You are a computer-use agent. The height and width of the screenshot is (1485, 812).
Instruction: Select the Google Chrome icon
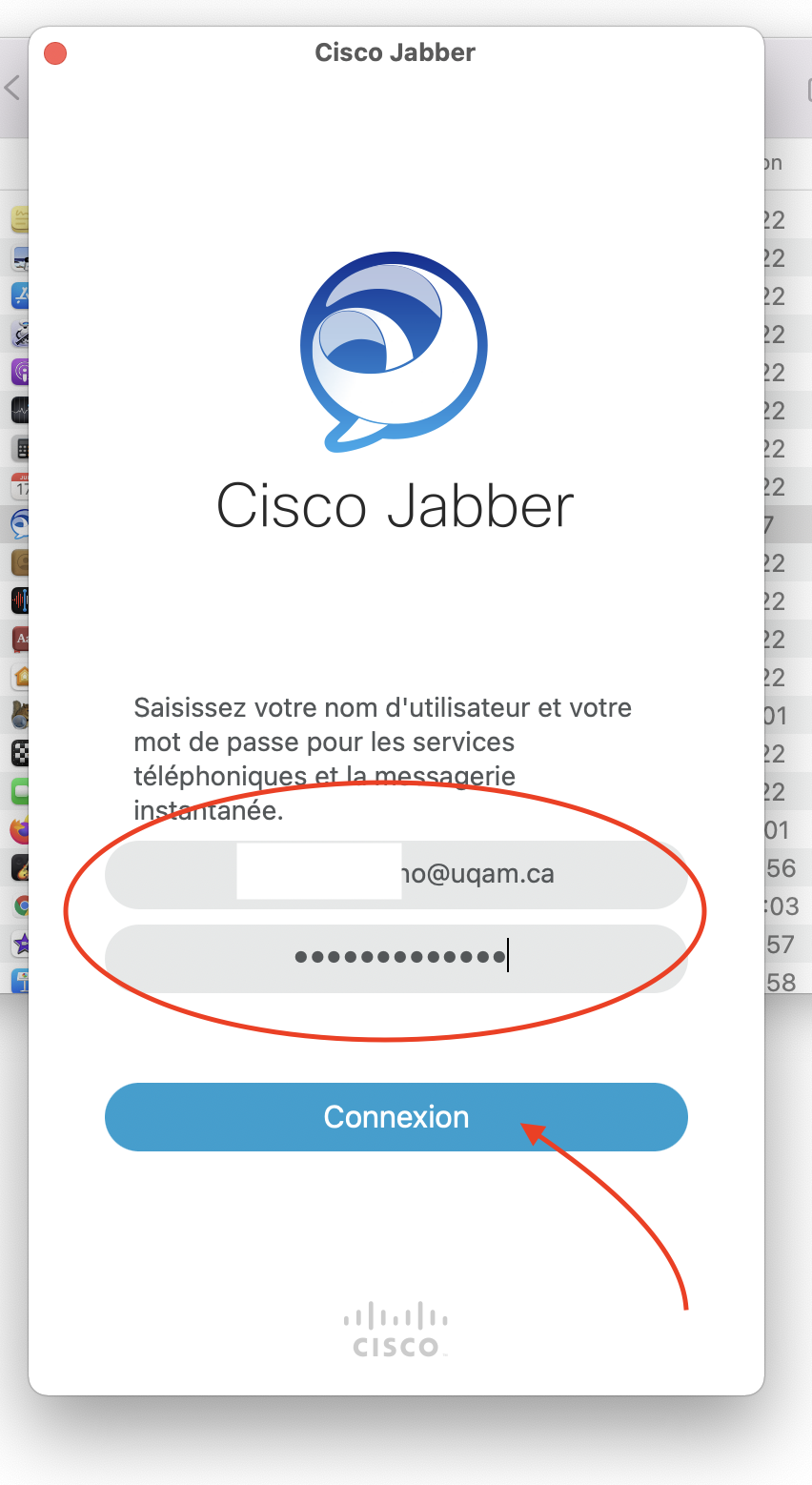pos(20,905)
